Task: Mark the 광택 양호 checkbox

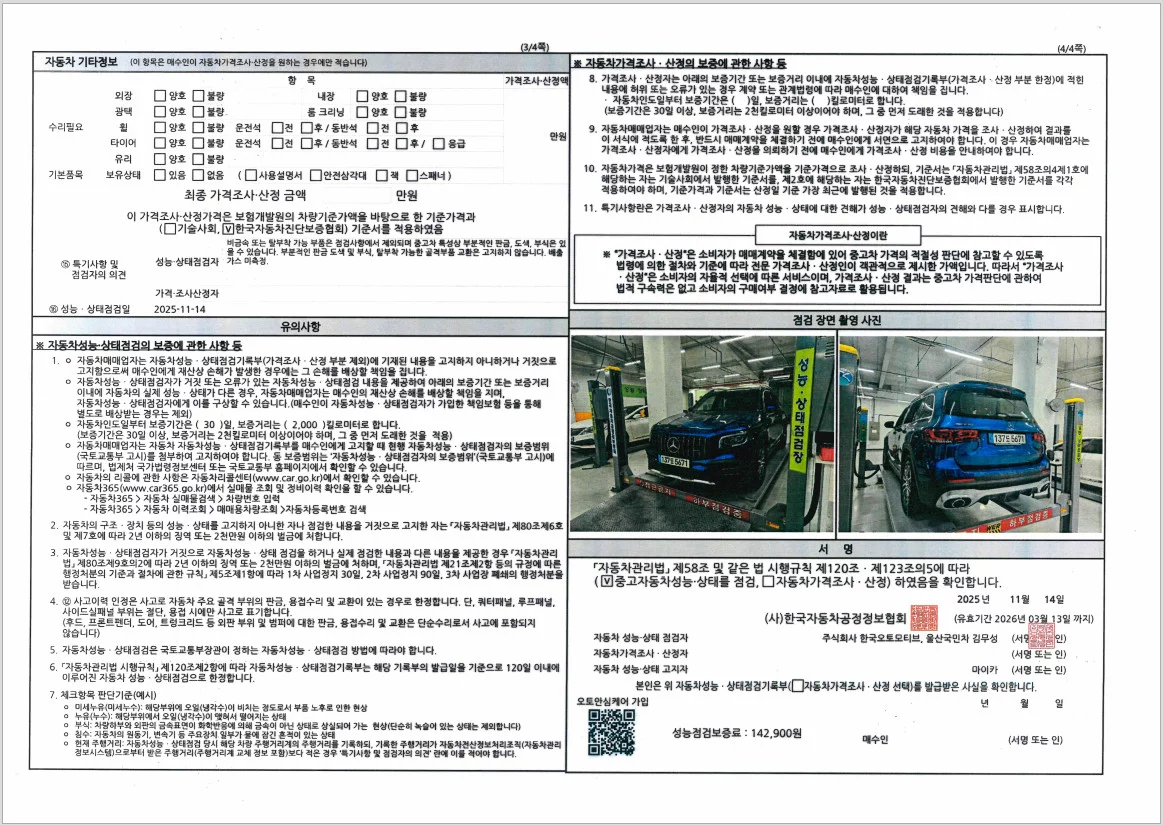Action: pos(160,112)
